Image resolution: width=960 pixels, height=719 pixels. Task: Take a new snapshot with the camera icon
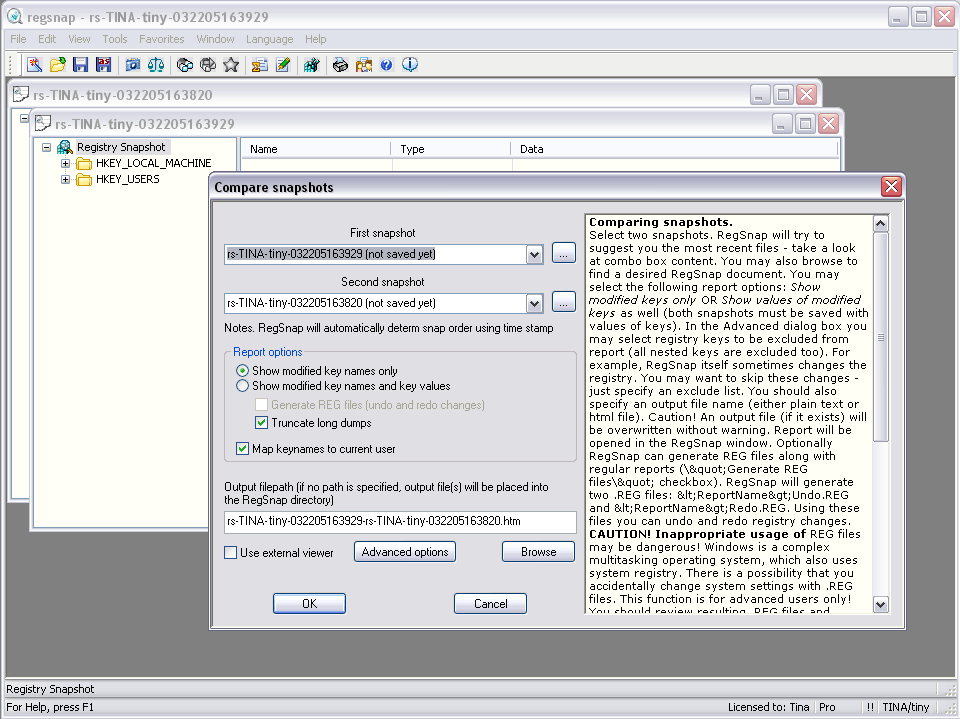coord(131,64)
